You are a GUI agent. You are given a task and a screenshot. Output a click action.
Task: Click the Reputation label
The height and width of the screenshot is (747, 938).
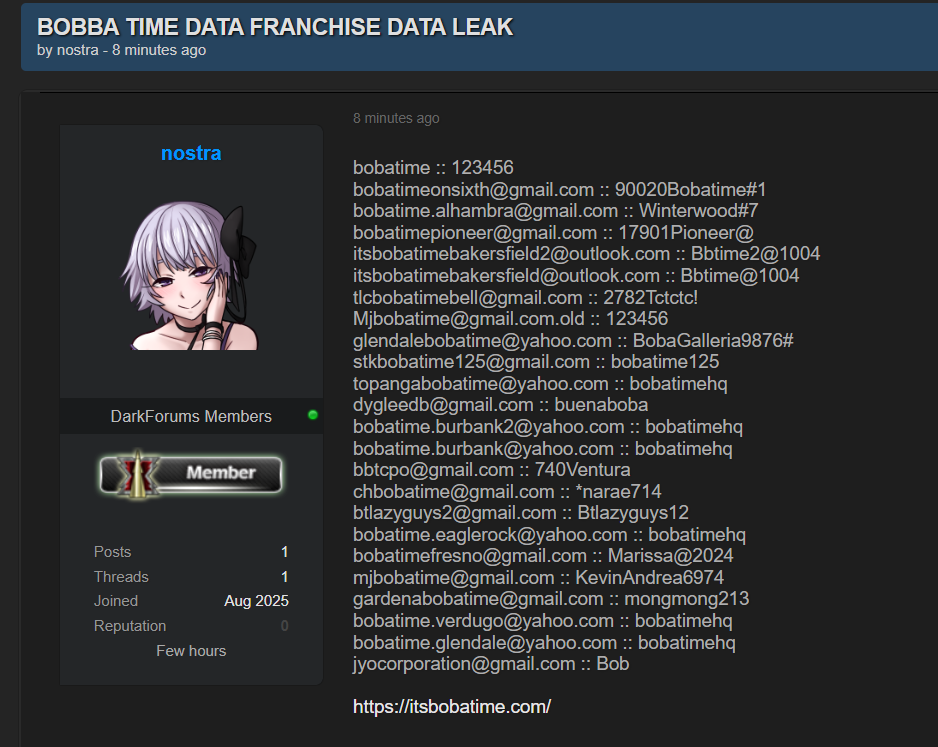[130, 626]
